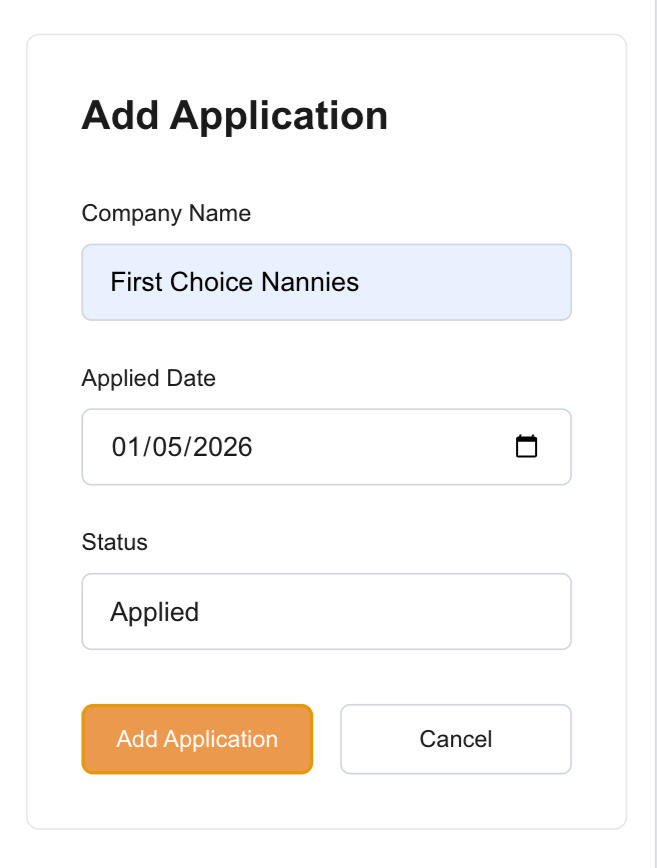The height and width of the screenshot is (868, 657).
Task: Click the Company Name label
Action: (166, 213)
